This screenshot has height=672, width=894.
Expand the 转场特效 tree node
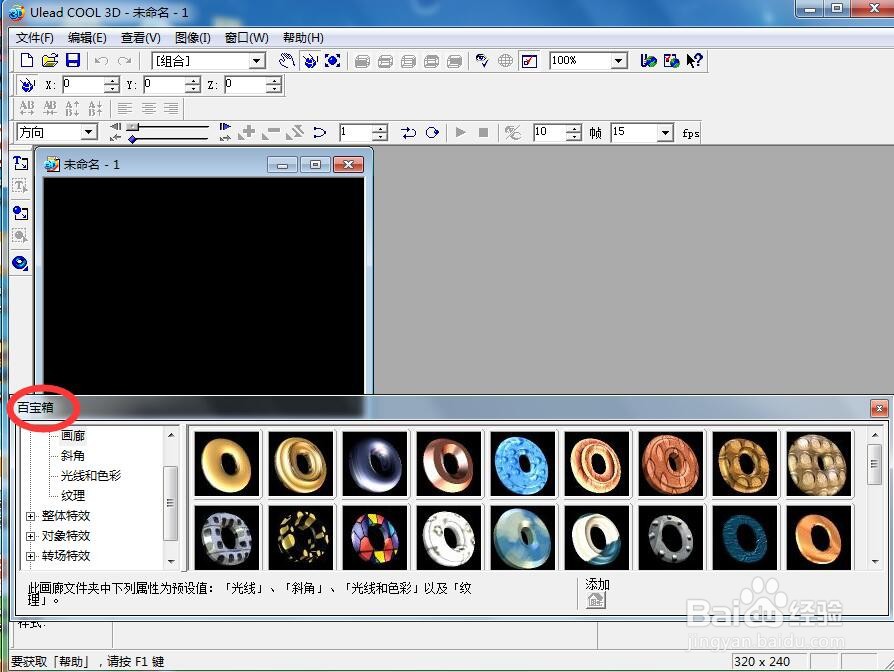30,556
